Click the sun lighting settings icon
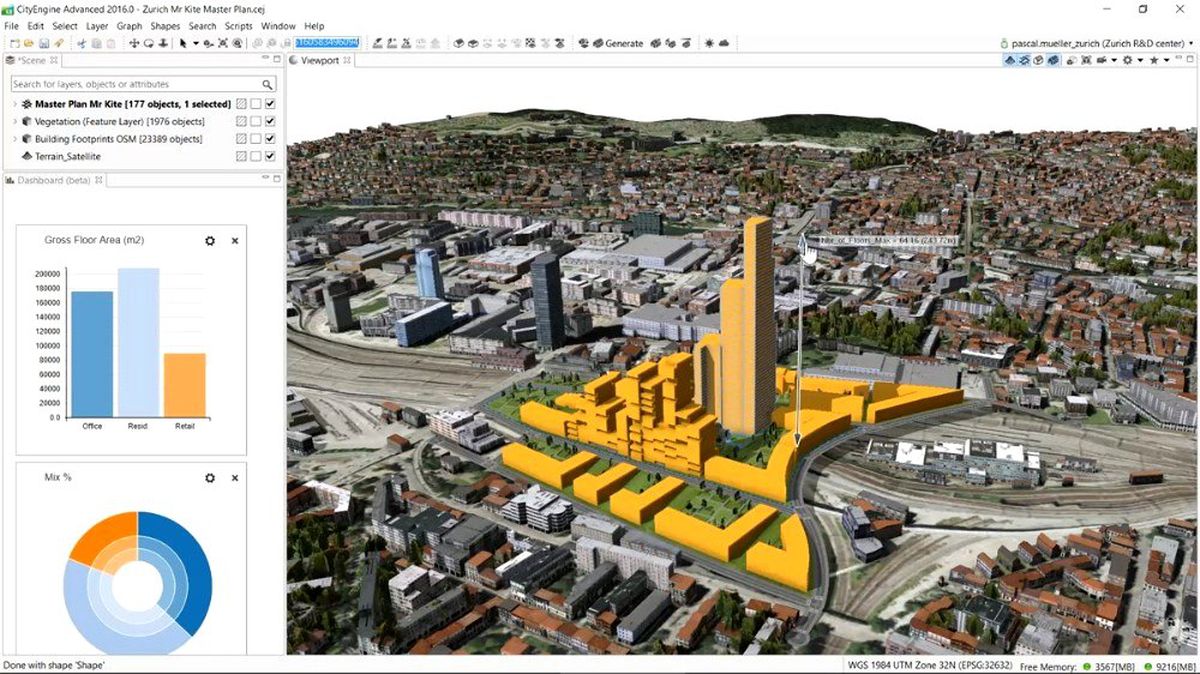This screenshot has width=1200, height=674. tap(709, 43)
